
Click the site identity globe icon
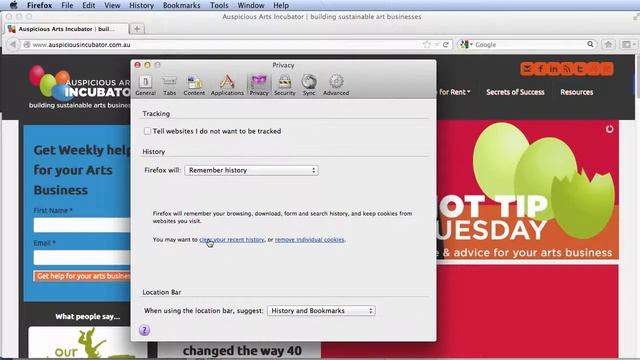coord(27,44)
